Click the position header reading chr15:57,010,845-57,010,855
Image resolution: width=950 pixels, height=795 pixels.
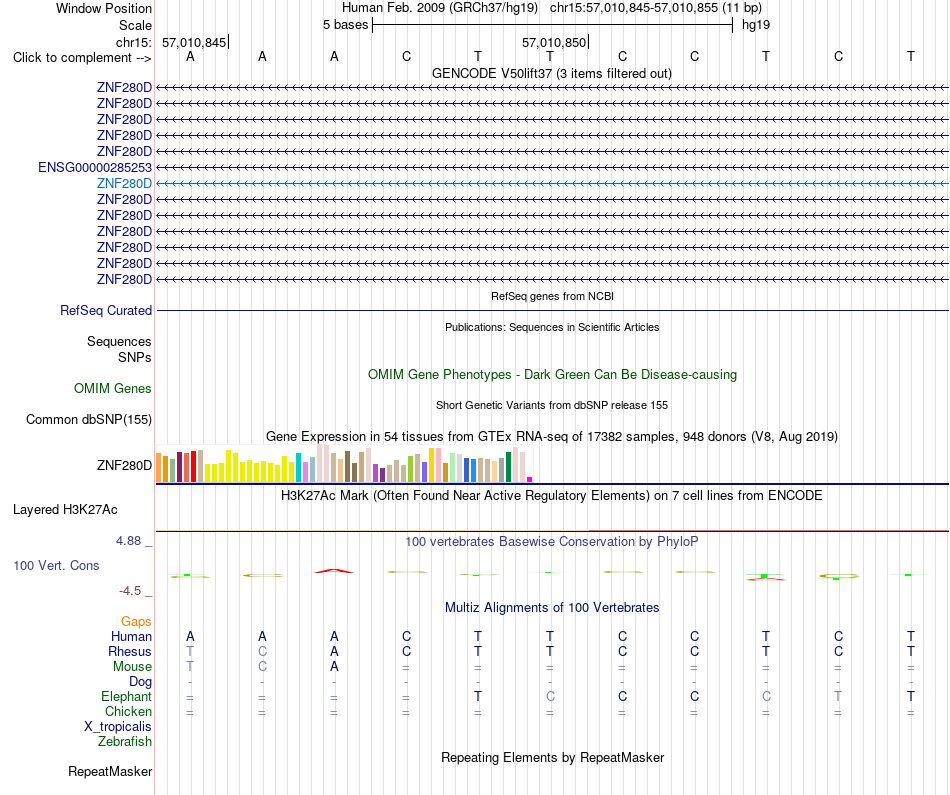(634, 8)
